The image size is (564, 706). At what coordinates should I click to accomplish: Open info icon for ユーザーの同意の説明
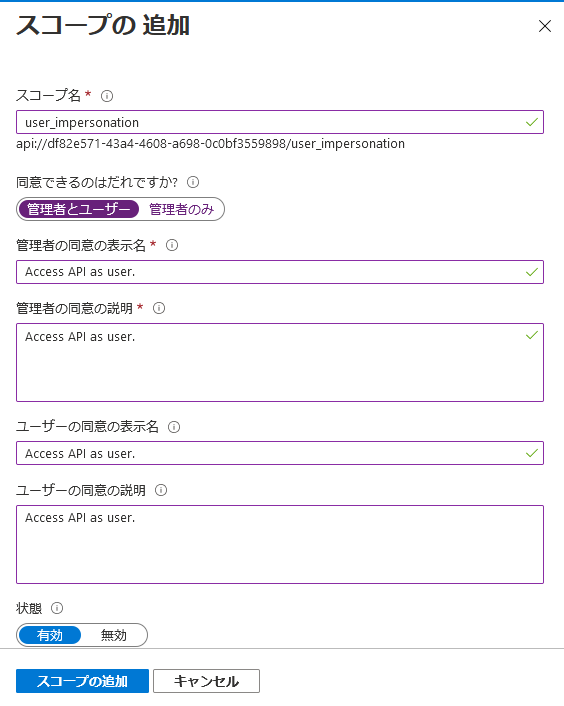tap(161, 490)
